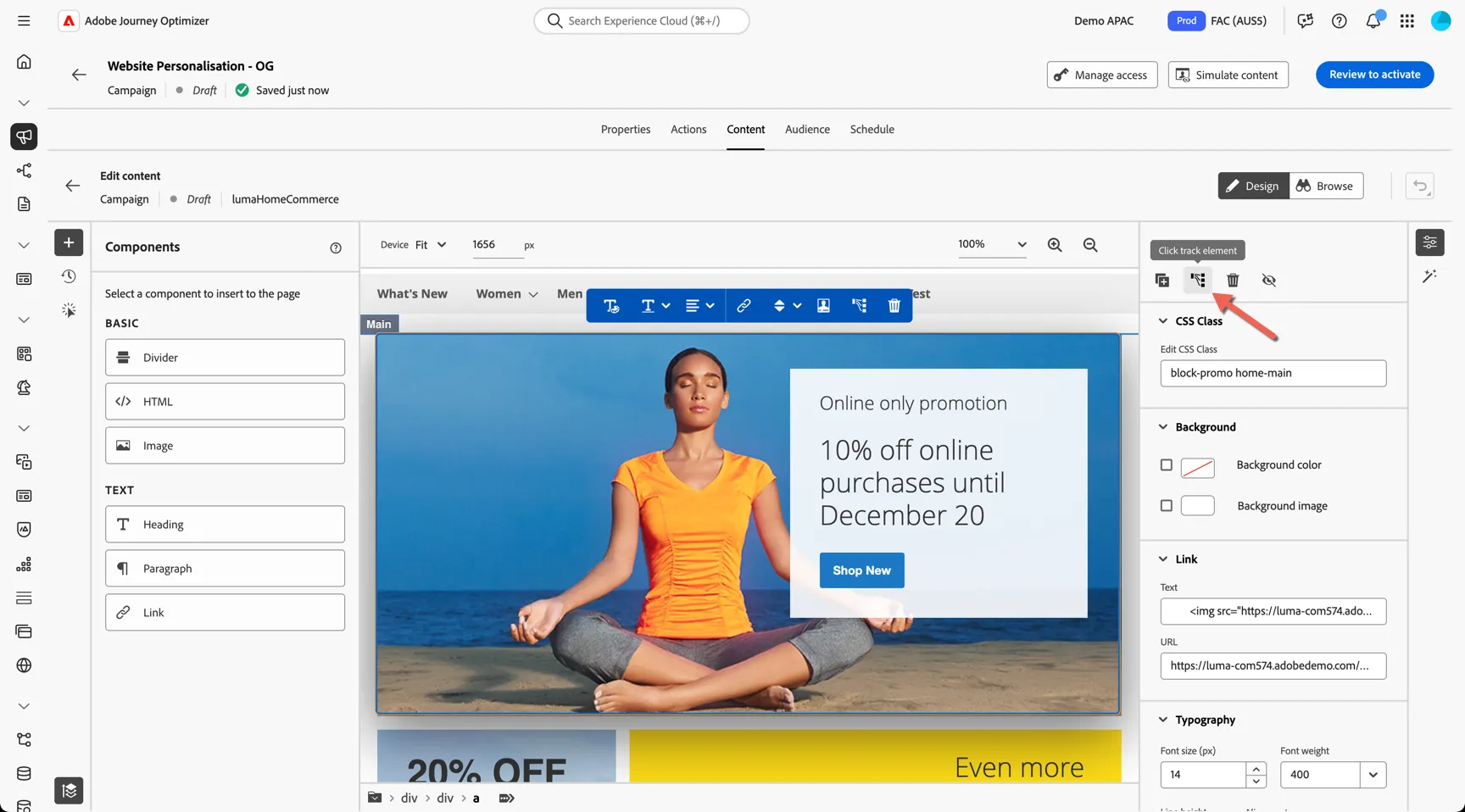Enable Background color checkbox
Image resolution: width=1465 pixels, height=812 pixels.
pos(1167,464)
